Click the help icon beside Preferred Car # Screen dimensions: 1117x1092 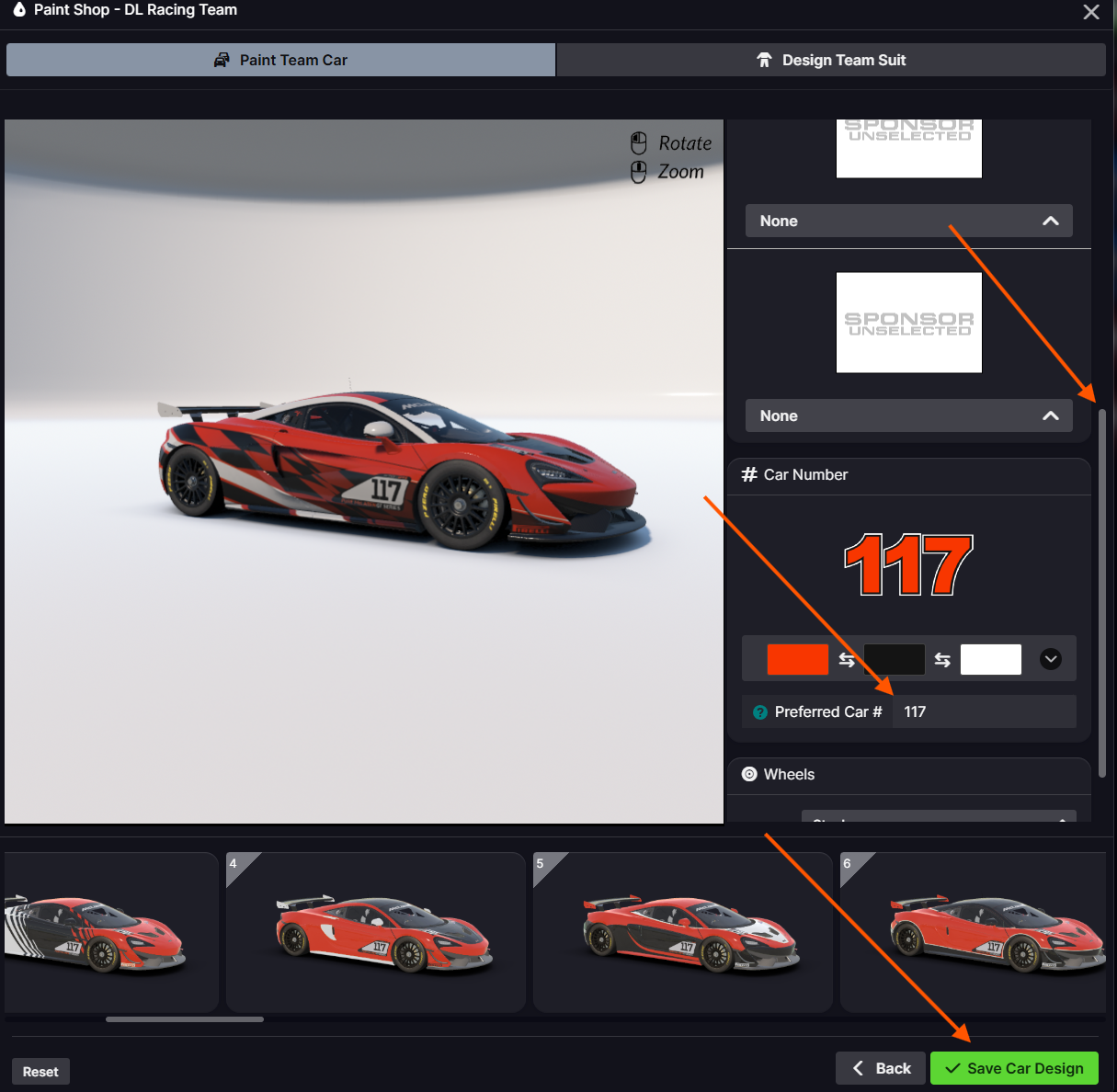click(x=759, y=712)
